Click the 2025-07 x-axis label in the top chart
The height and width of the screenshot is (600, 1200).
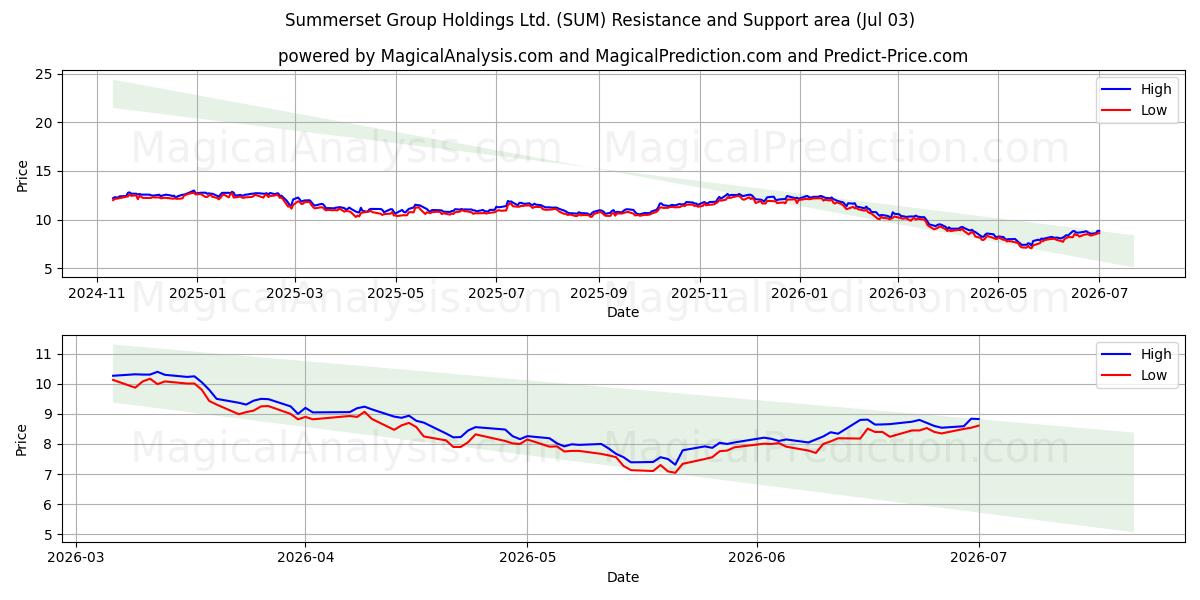[496, 294]
